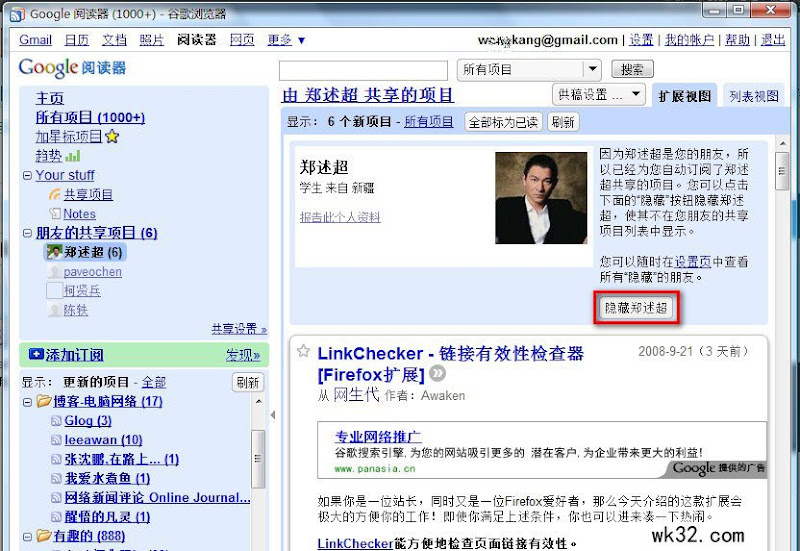Click the green trends bar chart icon
This screenshot has height=551, width=800.
[x=73, y=156]
